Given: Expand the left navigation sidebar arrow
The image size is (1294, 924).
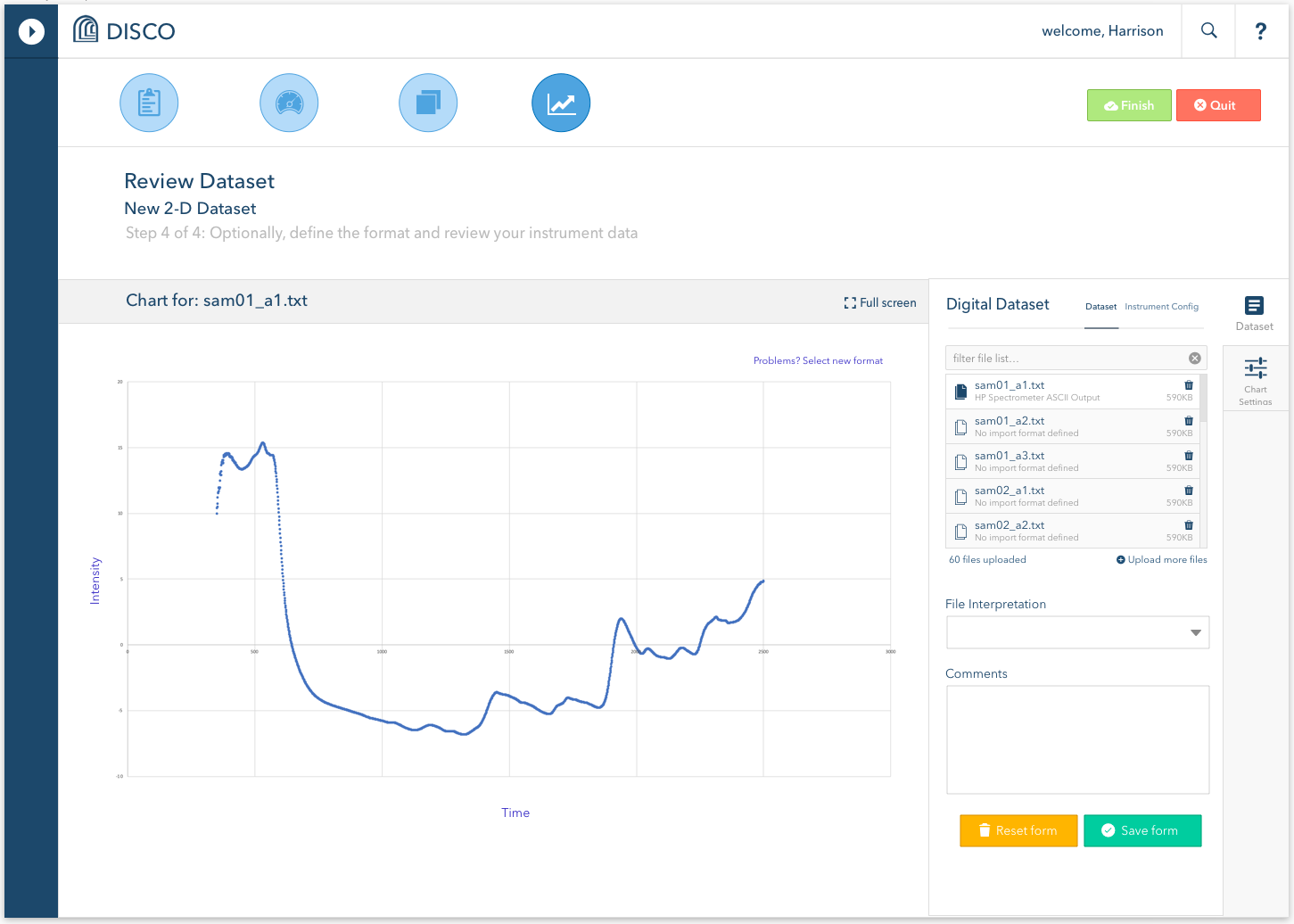Looking at the screenshot, I should (31, 30).
